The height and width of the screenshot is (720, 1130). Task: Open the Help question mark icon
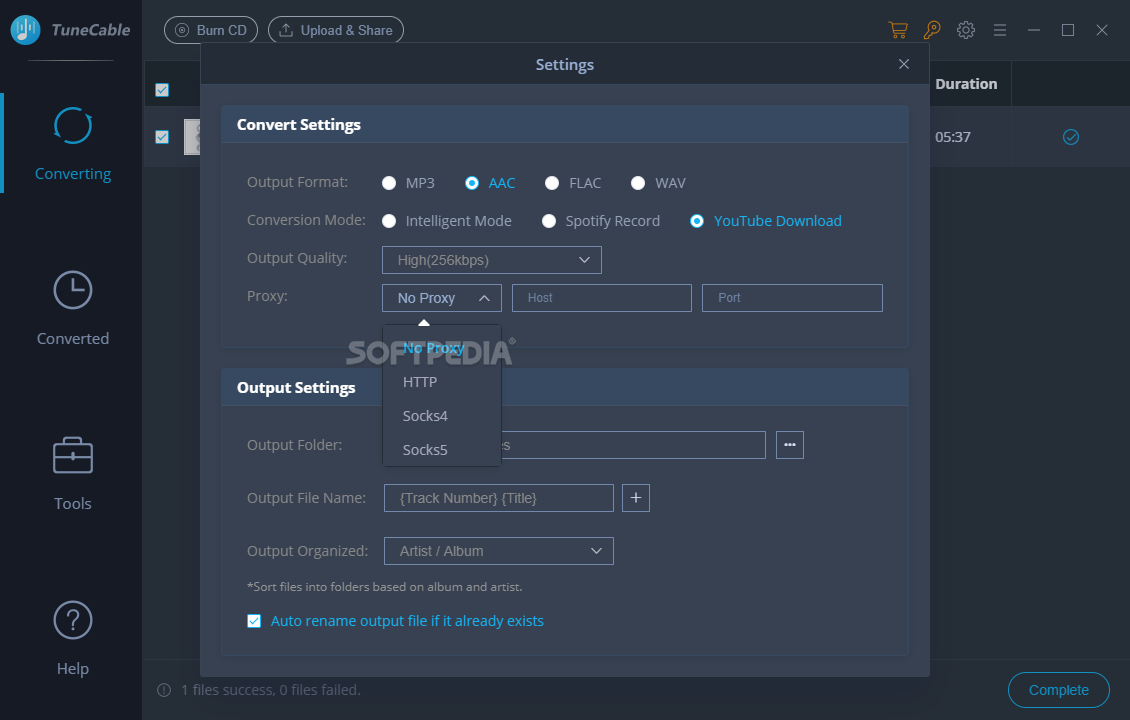73,620
